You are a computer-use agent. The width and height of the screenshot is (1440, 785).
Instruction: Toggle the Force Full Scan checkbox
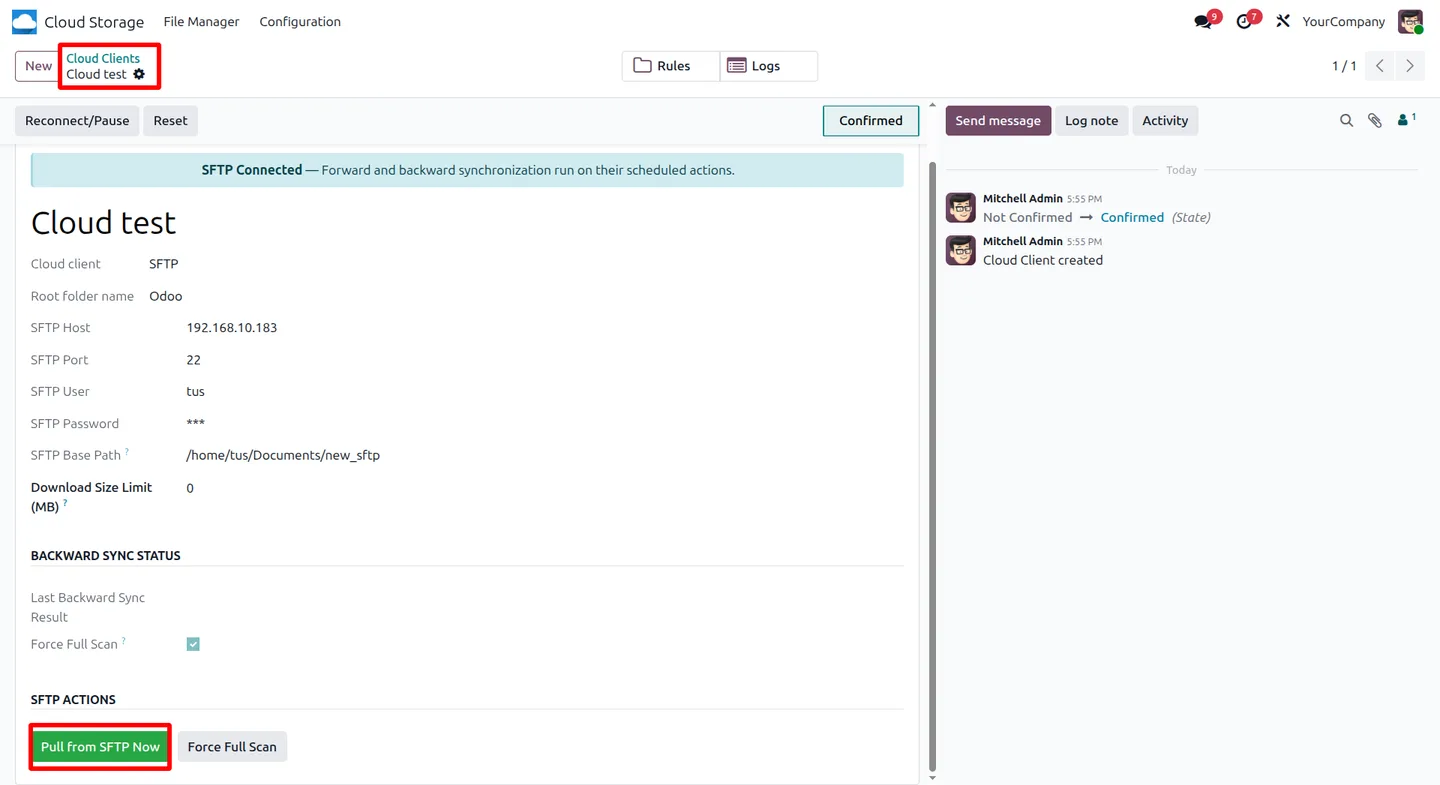[193, 645]
